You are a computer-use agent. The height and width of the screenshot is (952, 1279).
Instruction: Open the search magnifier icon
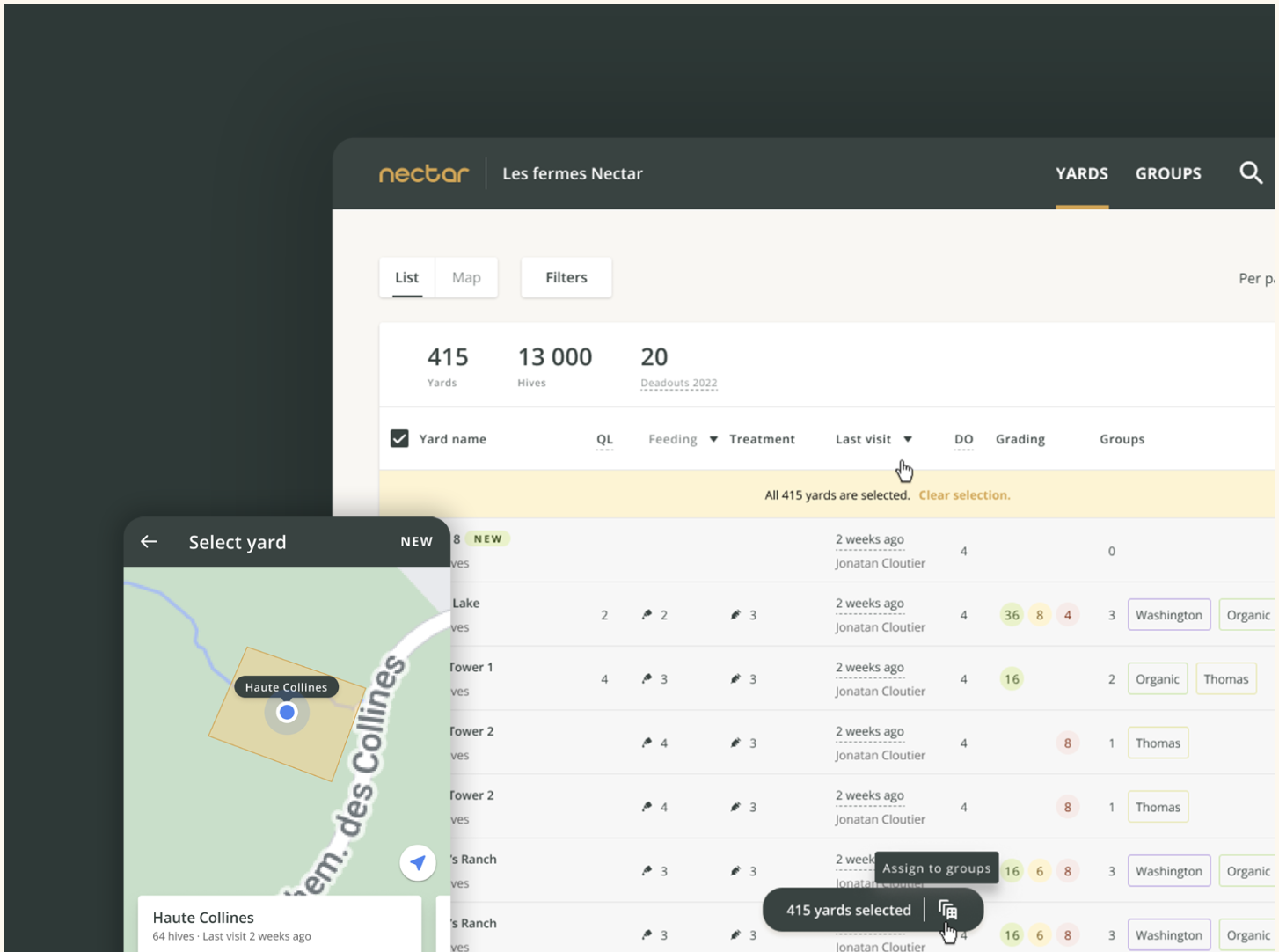click(x=1250, y=172)
